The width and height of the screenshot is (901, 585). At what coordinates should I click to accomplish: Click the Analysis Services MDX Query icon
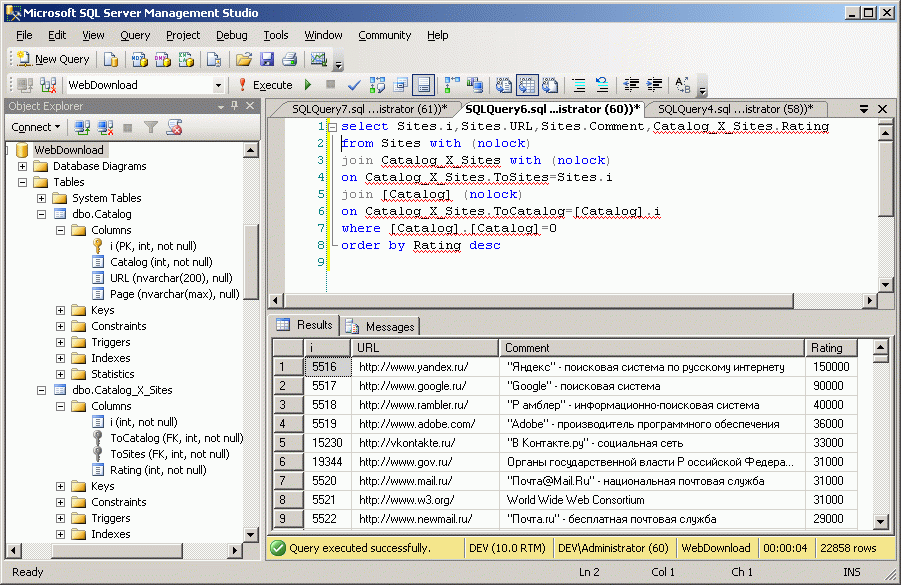coord(139,59)
